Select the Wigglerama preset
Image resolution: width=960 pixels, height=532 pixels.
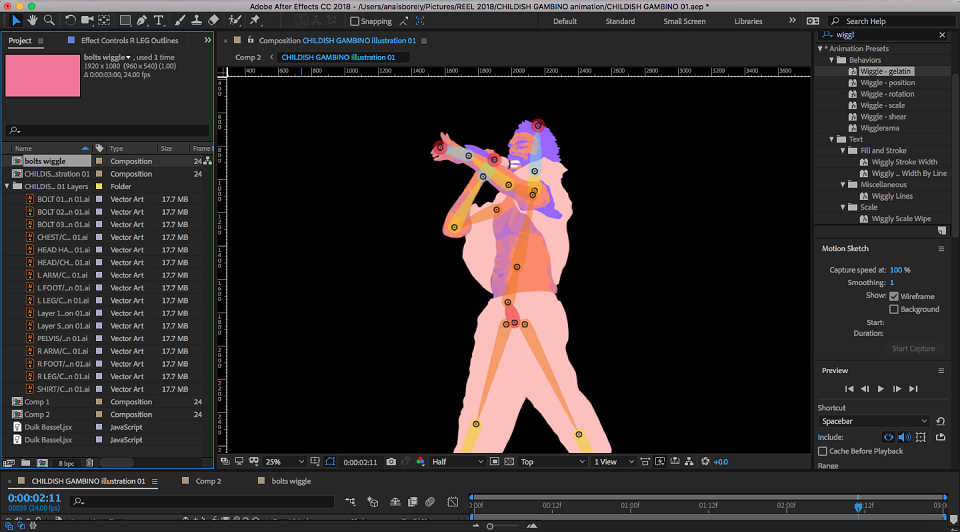879,128
